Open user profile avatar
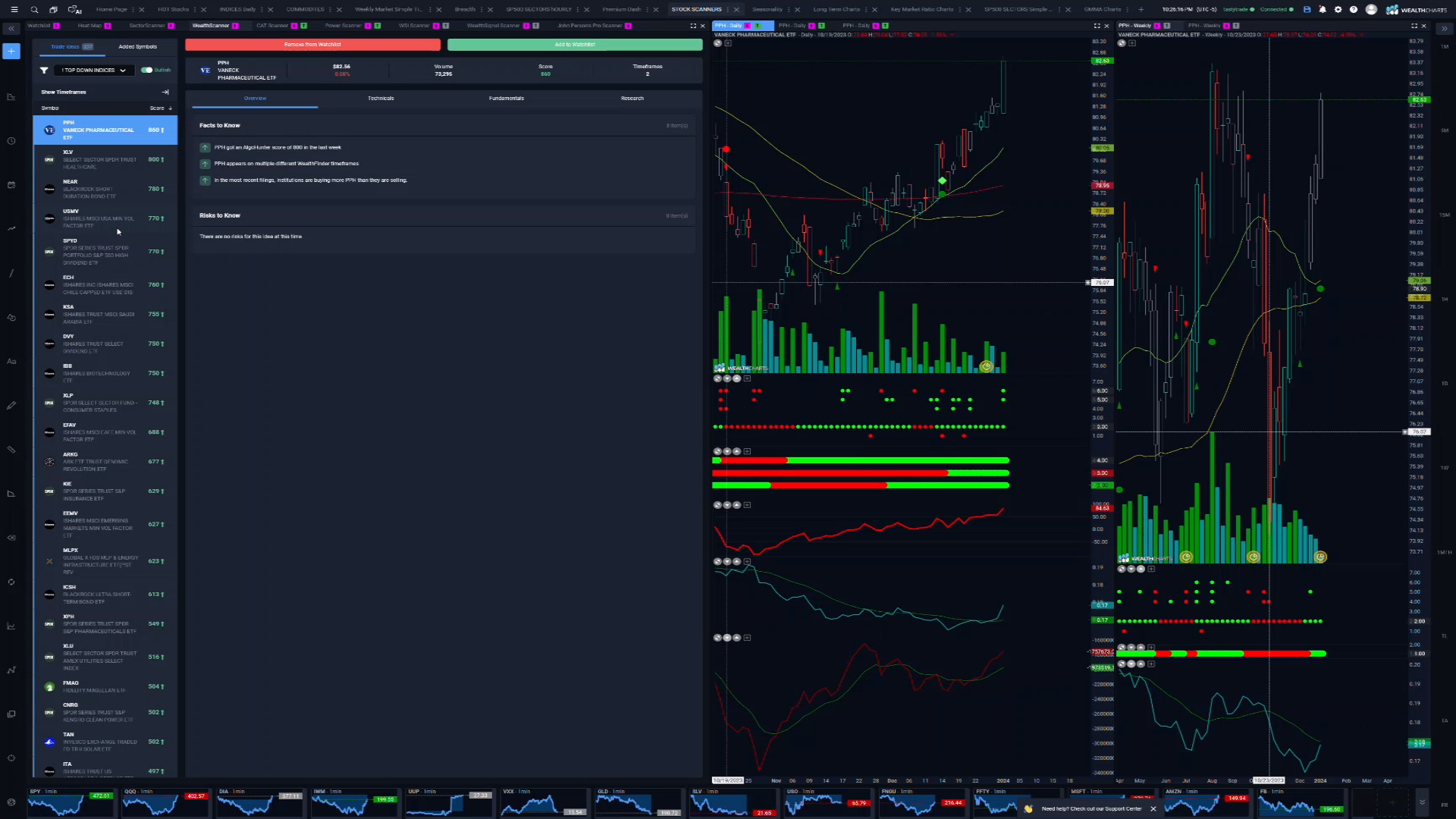 click(x=1371, y=10)
